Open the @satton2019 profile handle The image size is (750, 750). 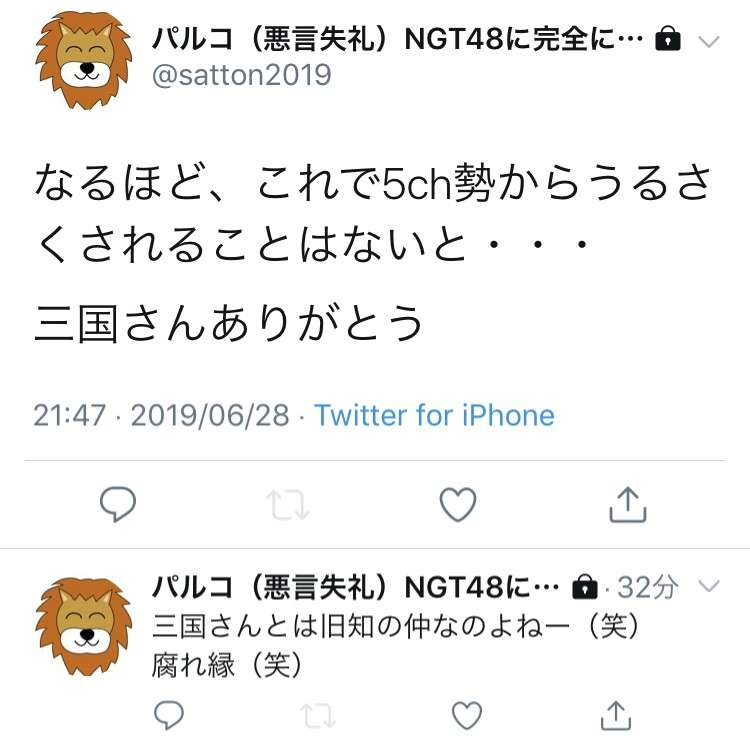pos(242,75)
